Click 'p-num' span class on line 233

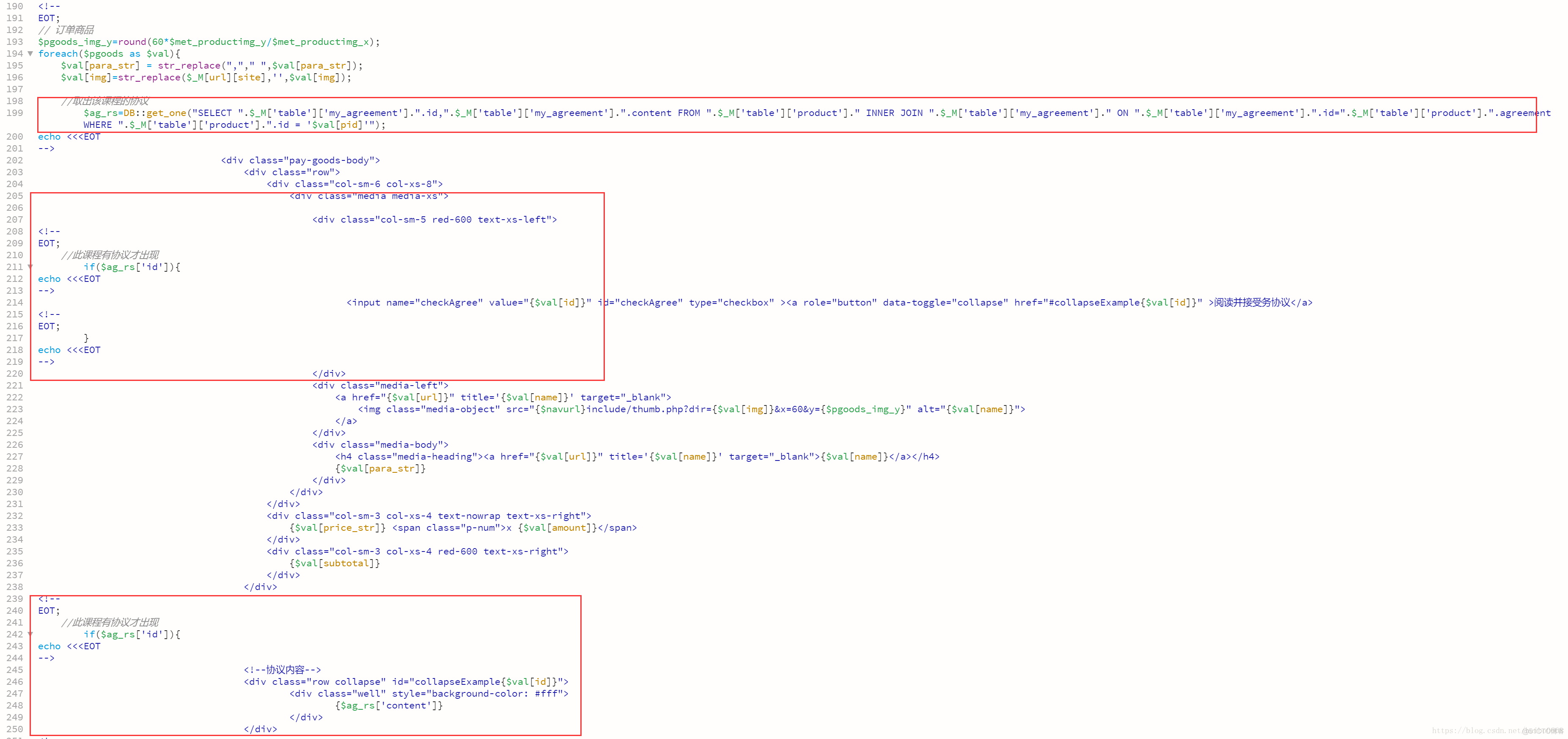point(480,528)
